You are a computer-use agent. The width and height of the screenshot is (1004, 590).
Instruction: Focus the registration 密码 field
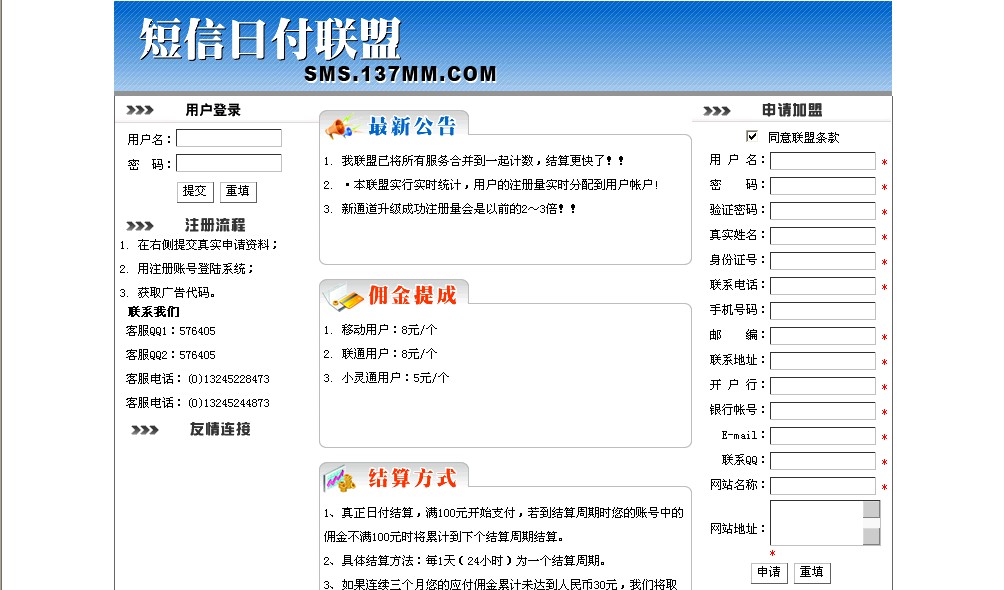tap(822, 186)
